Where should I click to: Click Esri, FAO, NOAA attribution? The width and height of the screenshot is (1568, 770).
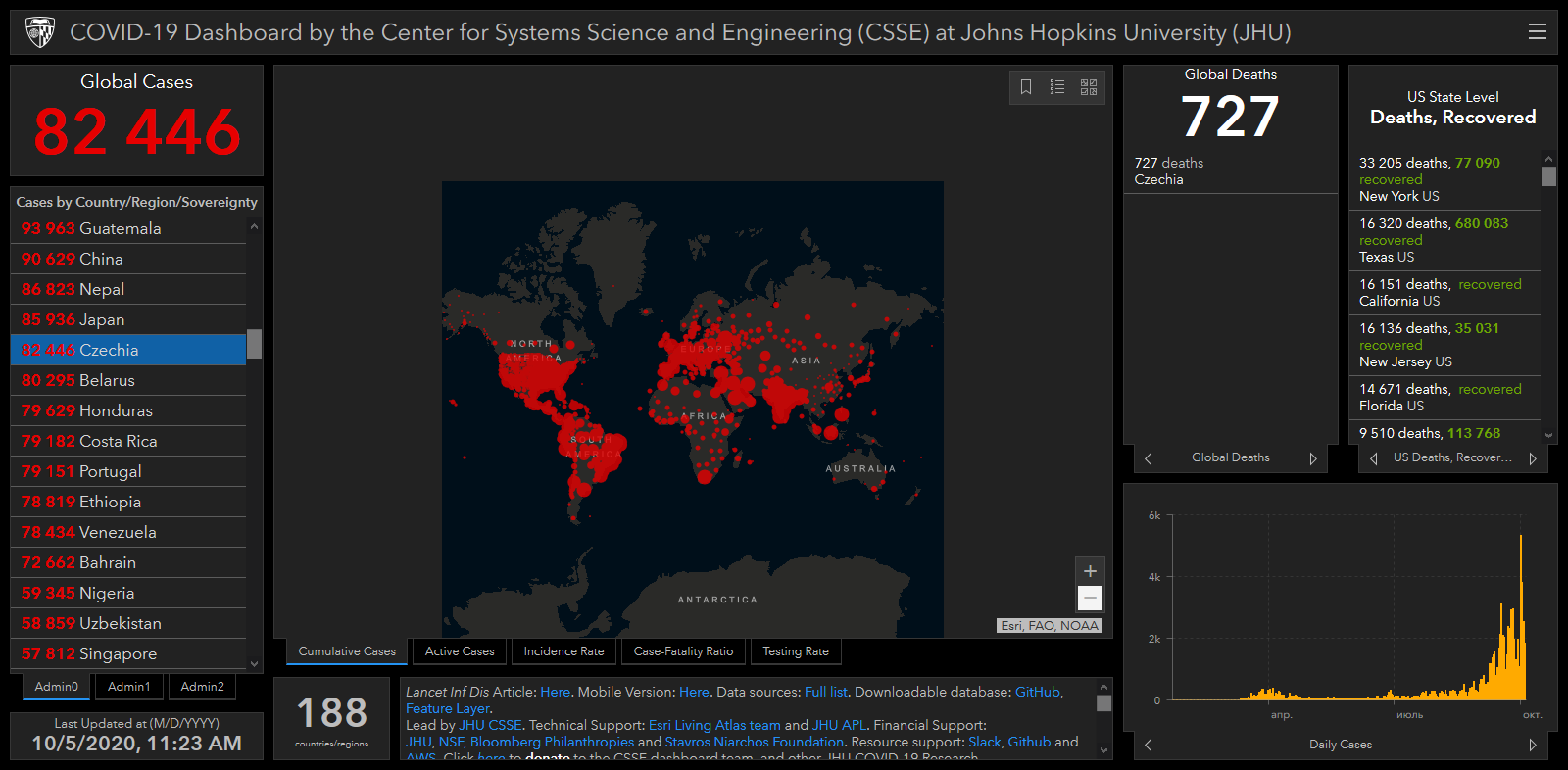coord(1050,626)
